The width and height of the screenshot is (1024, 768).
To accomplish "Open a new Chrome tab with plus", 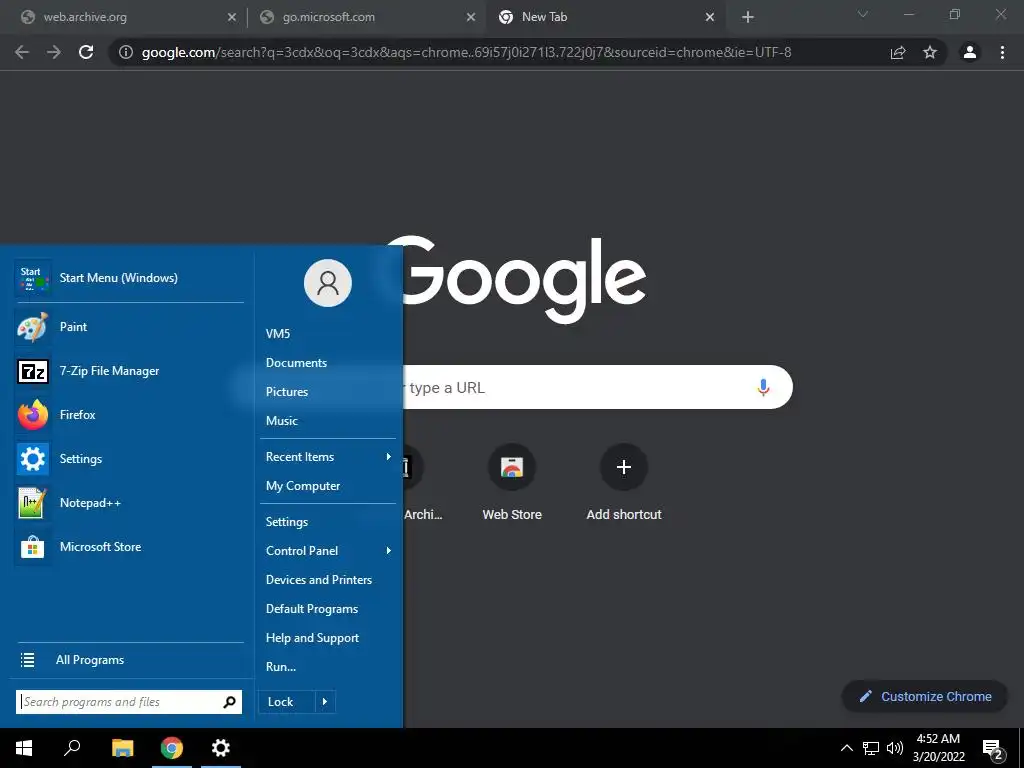I will tap(748, 17).
